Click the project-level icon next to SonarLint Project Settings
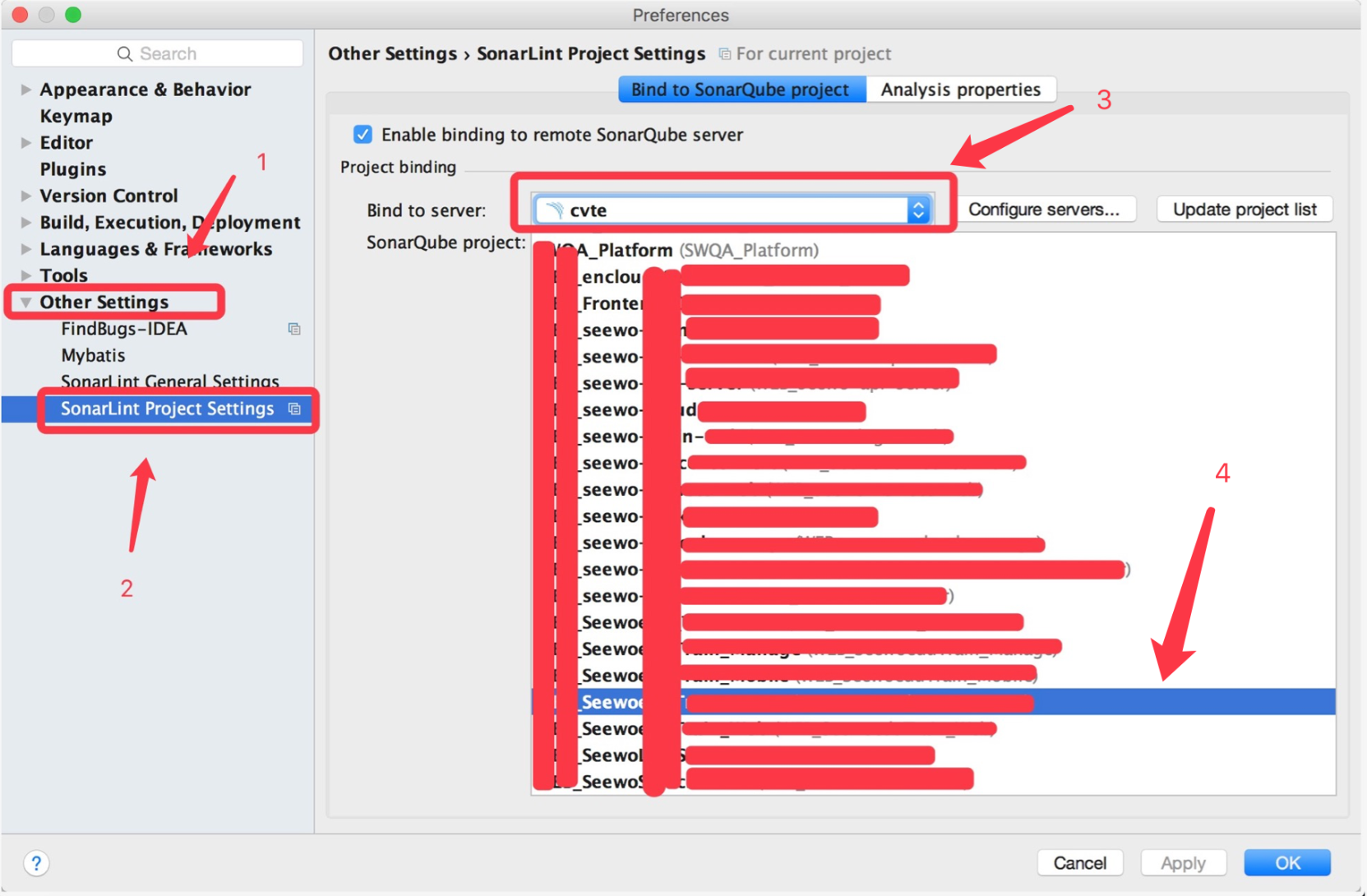This screenshot has height=896, width=1367. point(294,409)
